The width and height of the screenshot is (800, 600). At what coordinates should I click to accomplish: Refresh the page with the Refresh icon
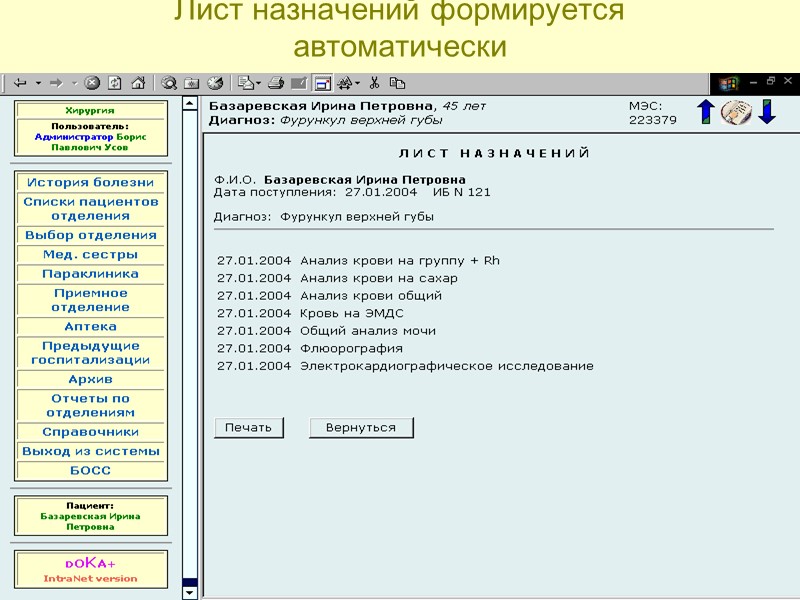pyautogui.click(x=115, y=83)
